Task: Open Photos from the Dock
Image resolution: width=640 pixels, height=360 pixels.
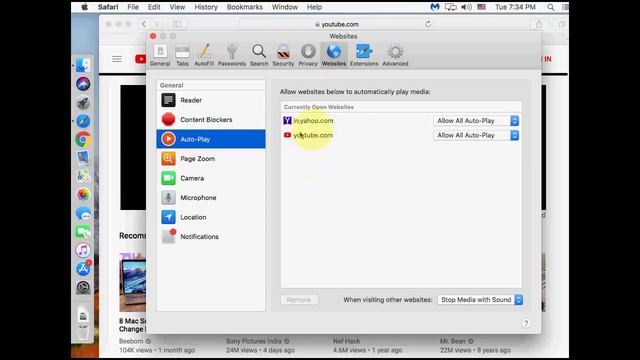Action: (83, 195)
